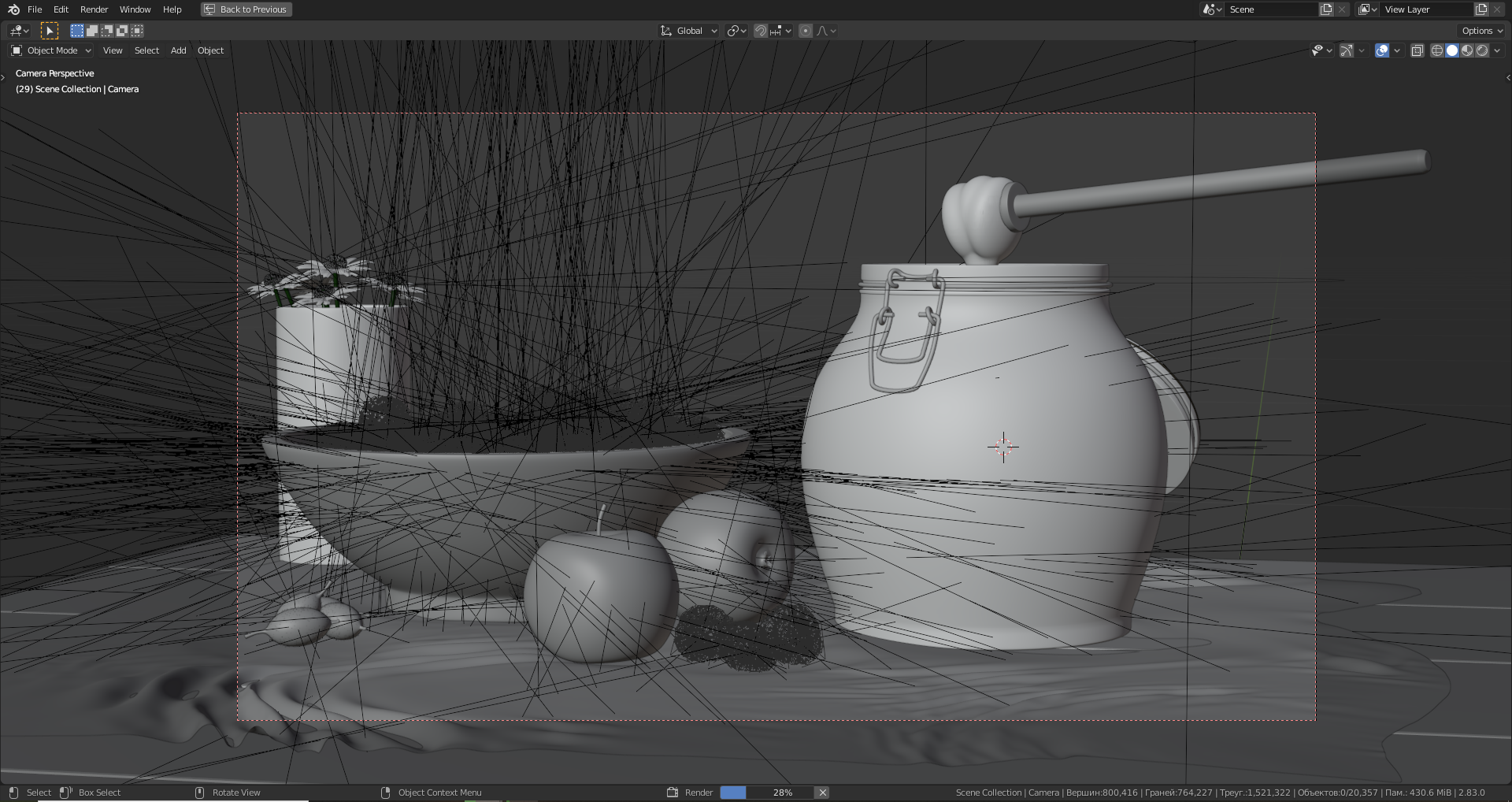
Task: Toggle viewport overlays visibility
Action: click(x=1382, y=50)
